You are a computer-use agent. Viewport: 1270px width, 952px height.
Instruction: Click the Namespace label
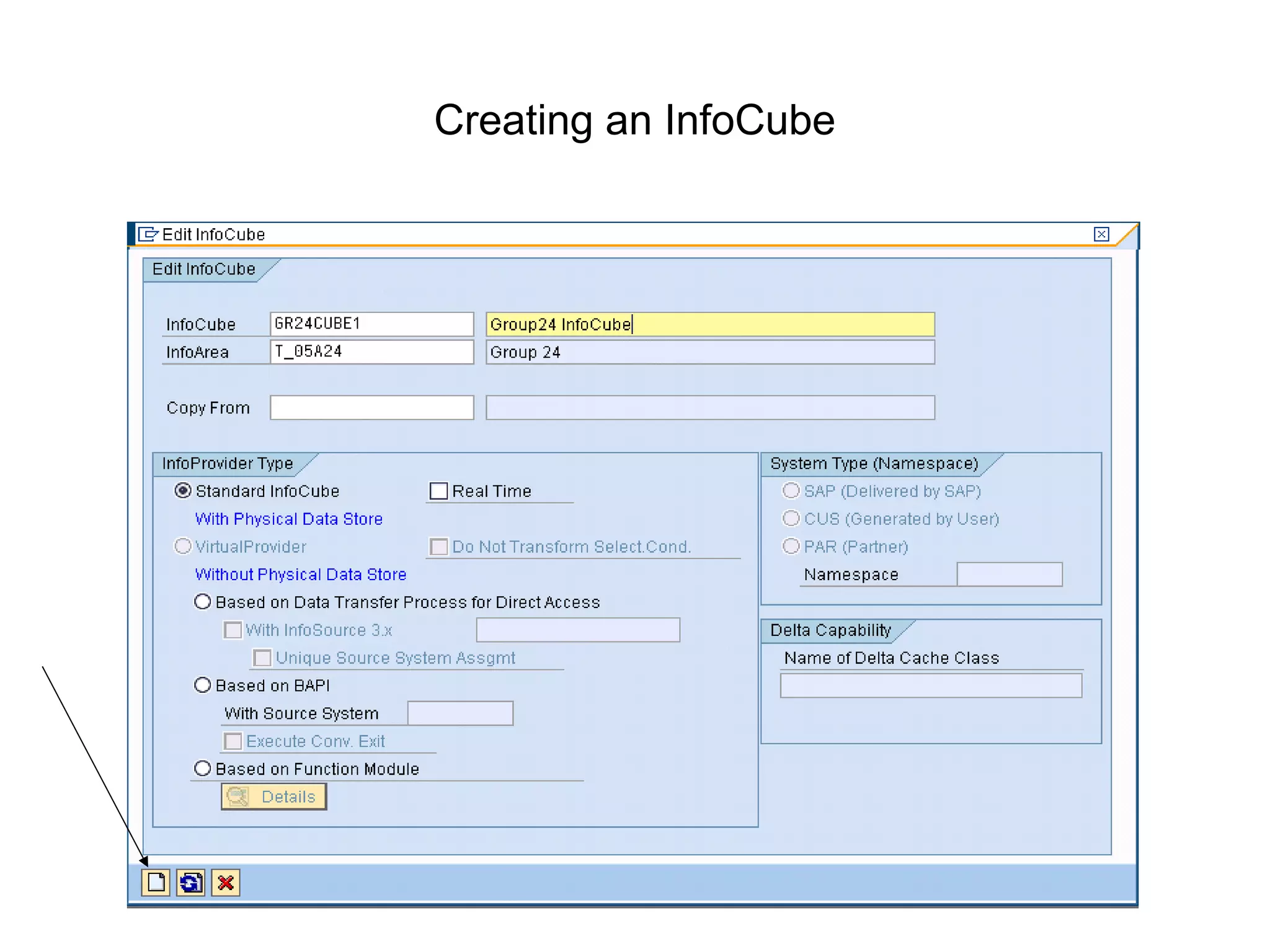(851, 575)
